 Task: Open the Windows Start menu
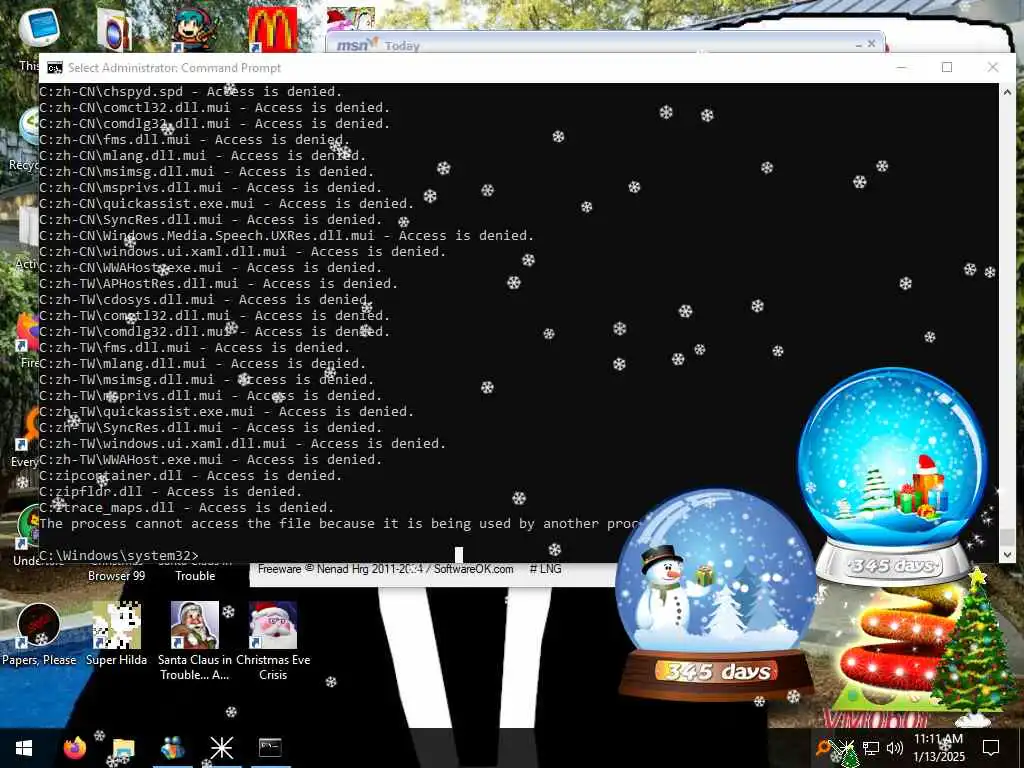tap(24, 748)
